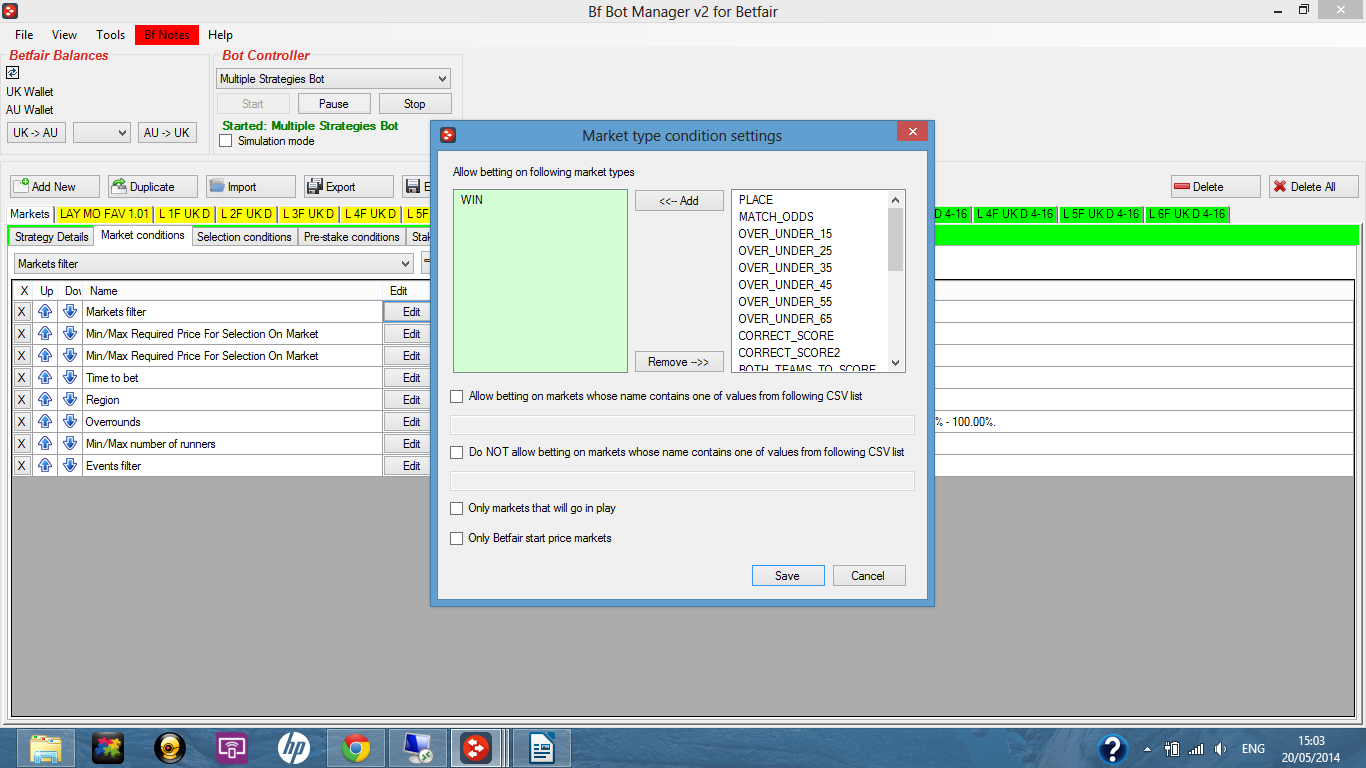
Task: Select the L 6F UK D 4-16 strategy tab
Action: click(1186, 214)
